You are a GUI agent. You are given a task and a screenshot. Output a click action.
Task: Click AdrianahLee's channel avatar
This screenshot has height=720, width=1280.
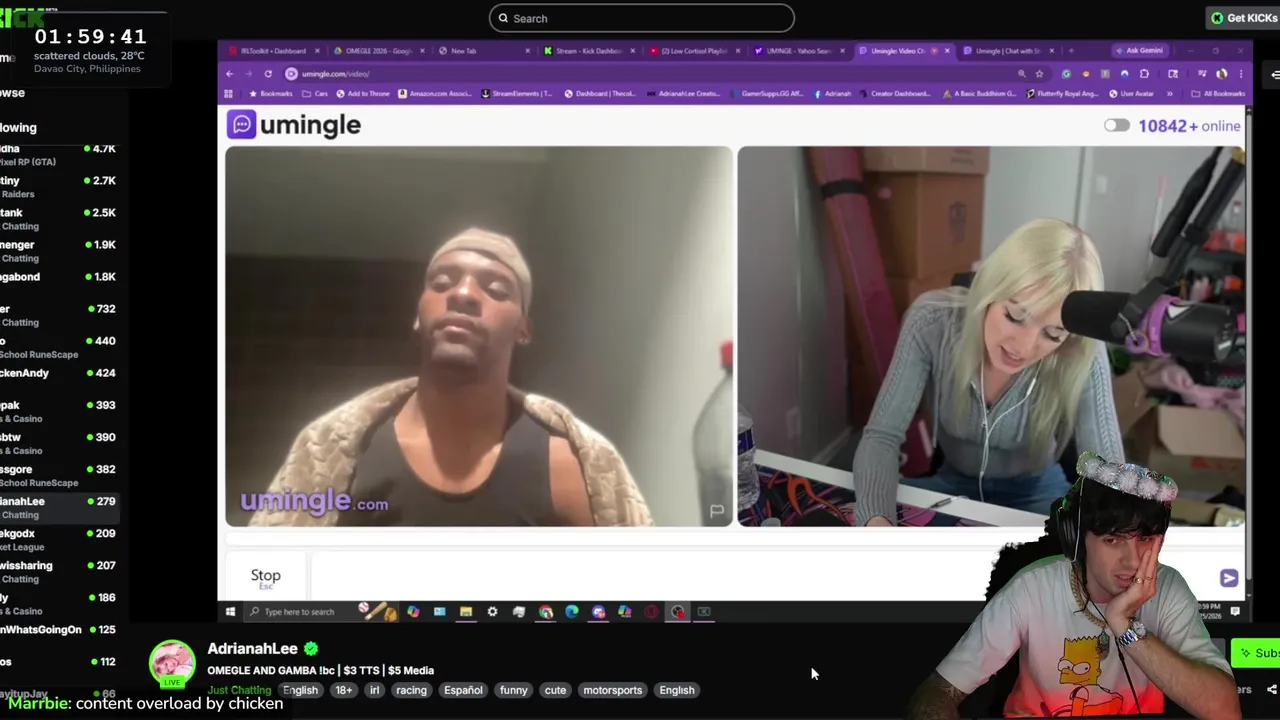pos(172,664)
